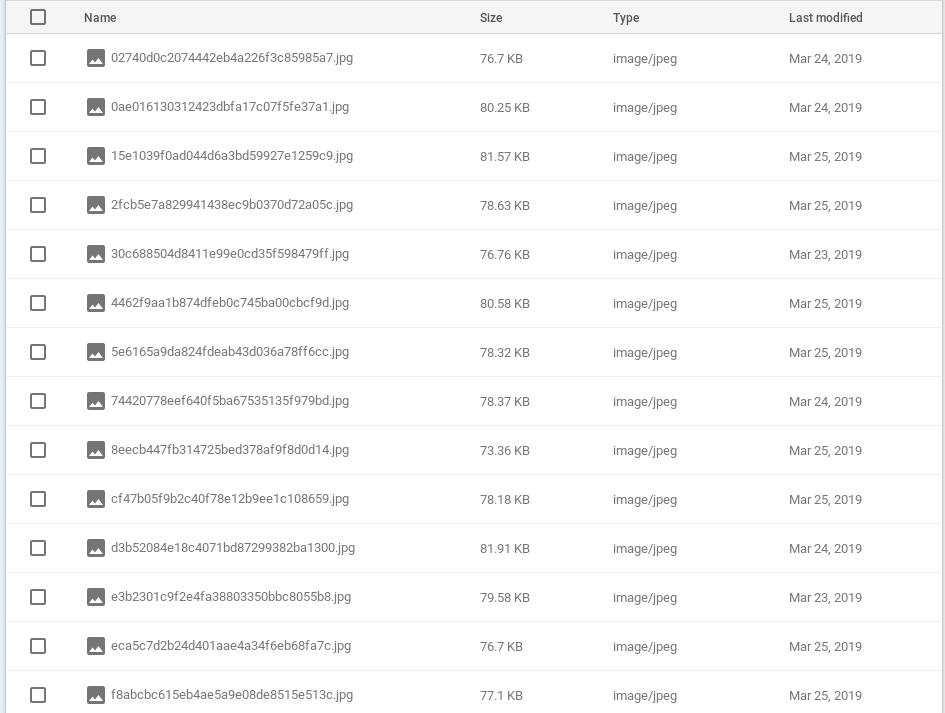Click file icon of d3b52084e18c4071bd87299382ba1300.jpg
945x713 pixels.
[96, 548]
